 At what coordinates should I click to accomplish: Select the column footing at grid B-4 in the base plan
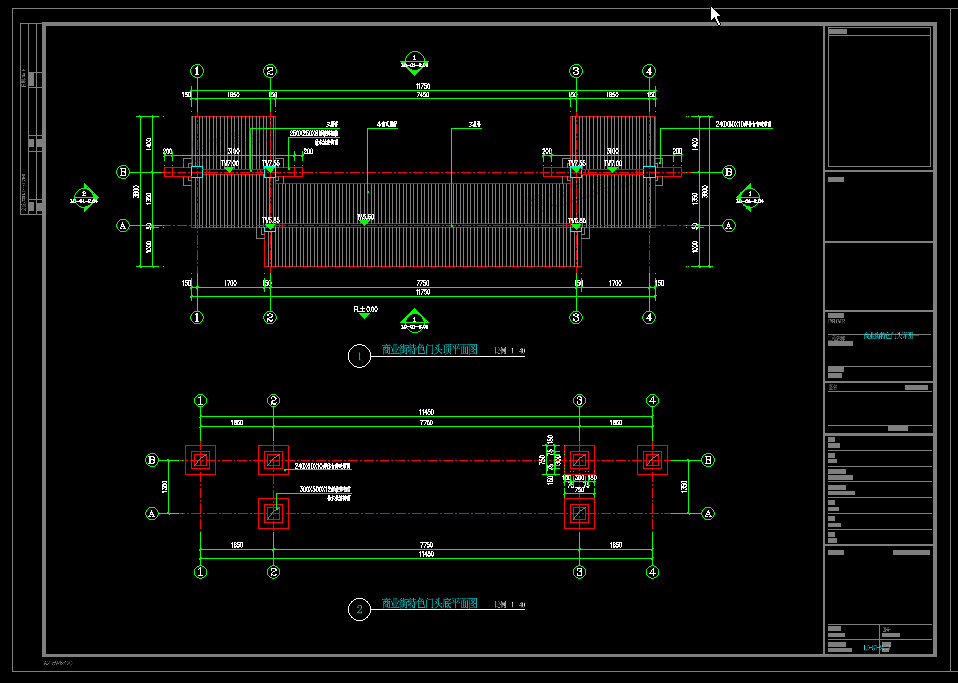point(652,460)
